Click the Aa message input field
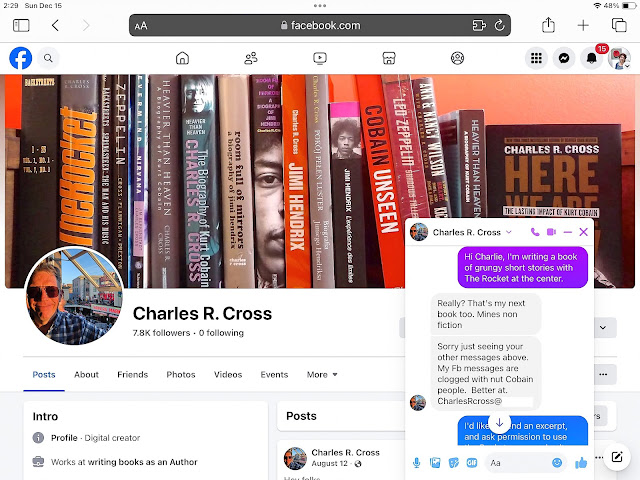640x480 pixels. click(x=518, y=462)
